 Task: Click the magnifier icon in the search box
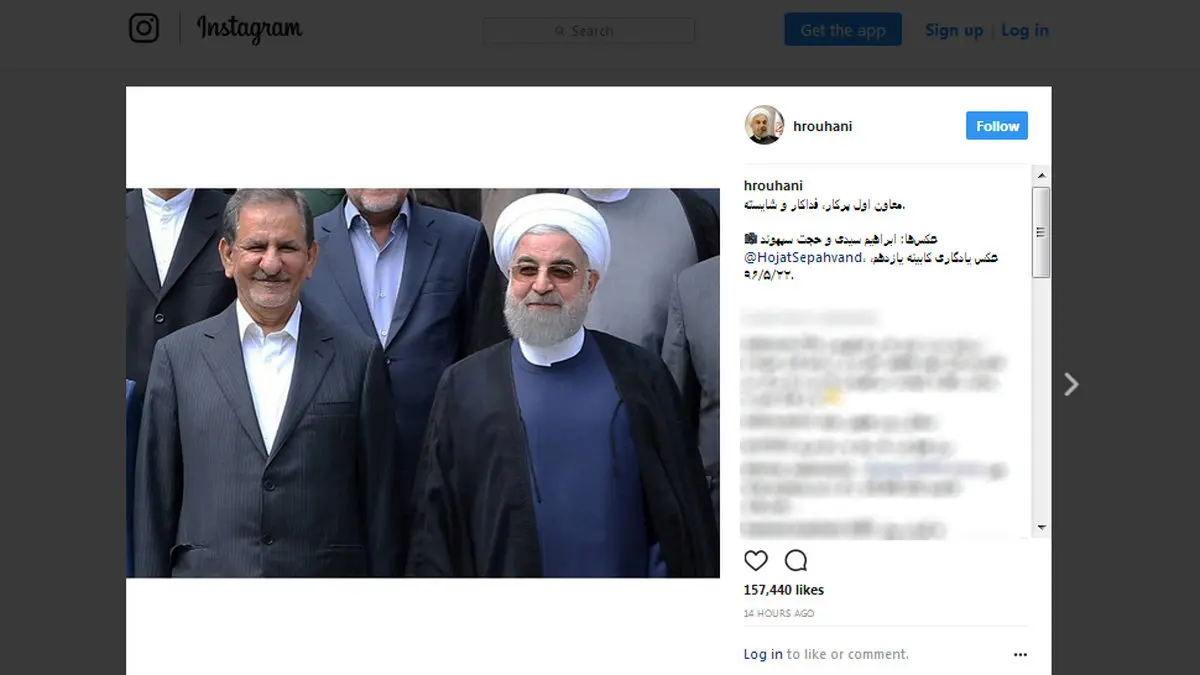click(x=560, y=31)
